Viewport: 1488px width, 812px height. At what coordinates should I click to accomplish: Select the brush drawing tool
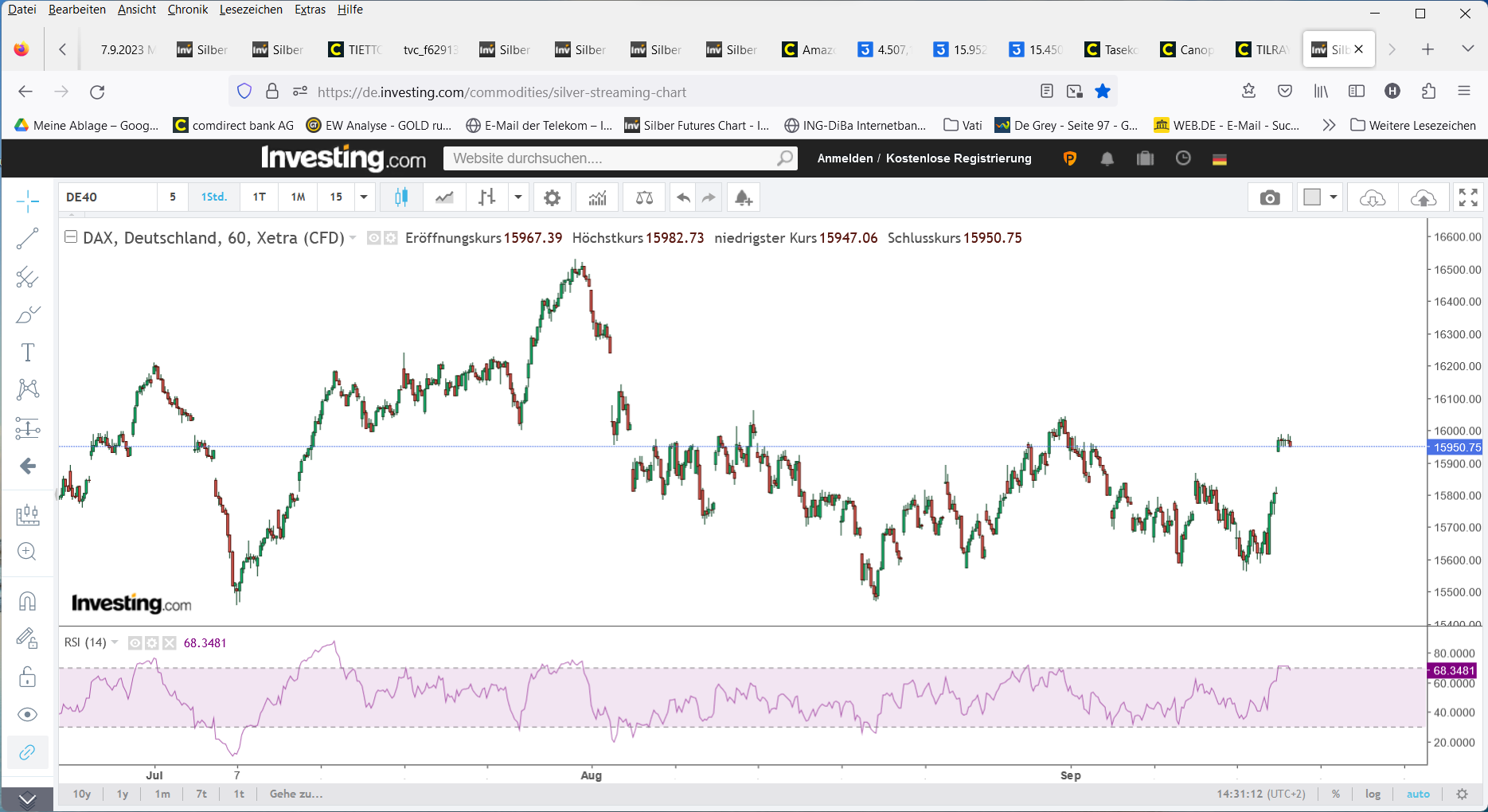coord(28,314)
